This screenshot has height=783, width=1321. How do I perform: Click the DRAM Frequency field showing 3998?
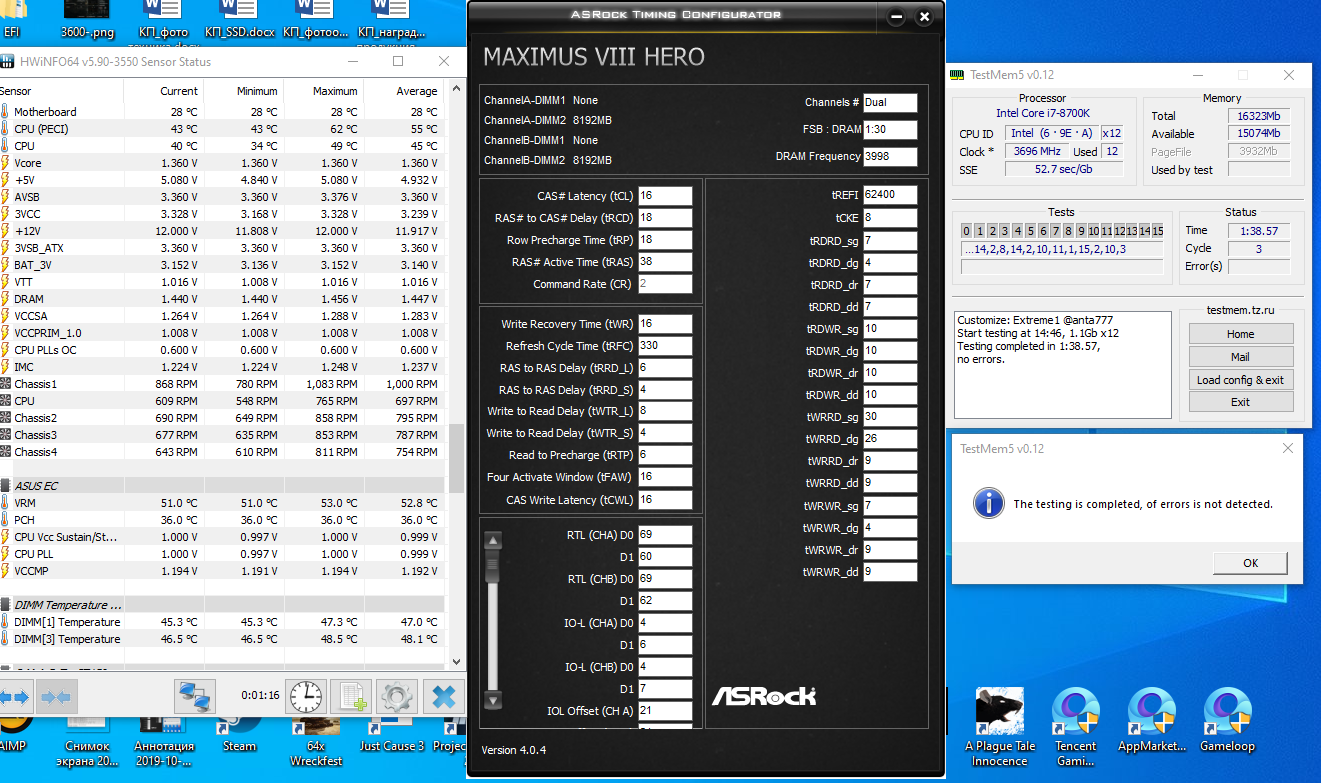coord(890,156)
